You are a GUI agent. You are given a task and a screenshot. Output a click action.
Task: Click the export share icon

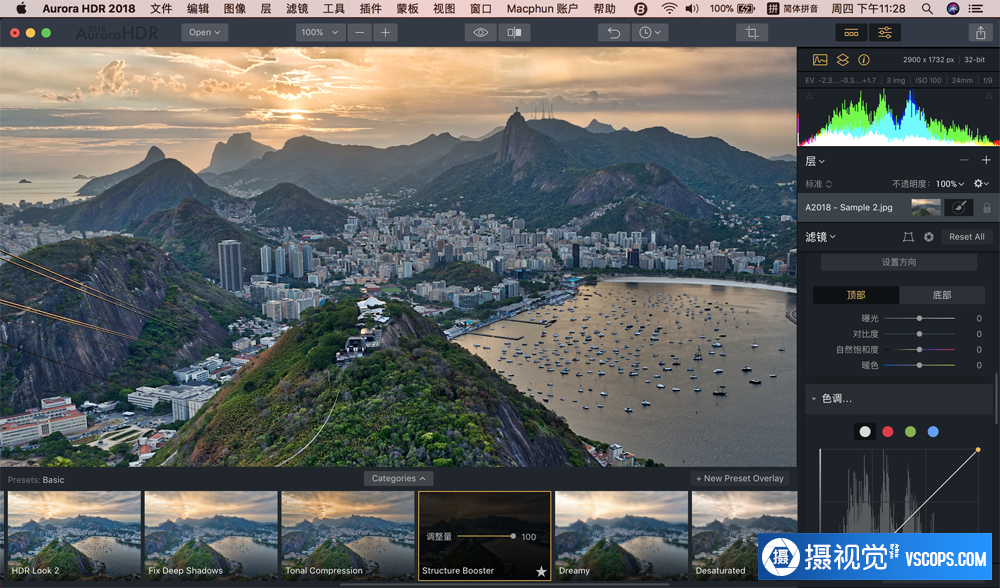(980, 33)
